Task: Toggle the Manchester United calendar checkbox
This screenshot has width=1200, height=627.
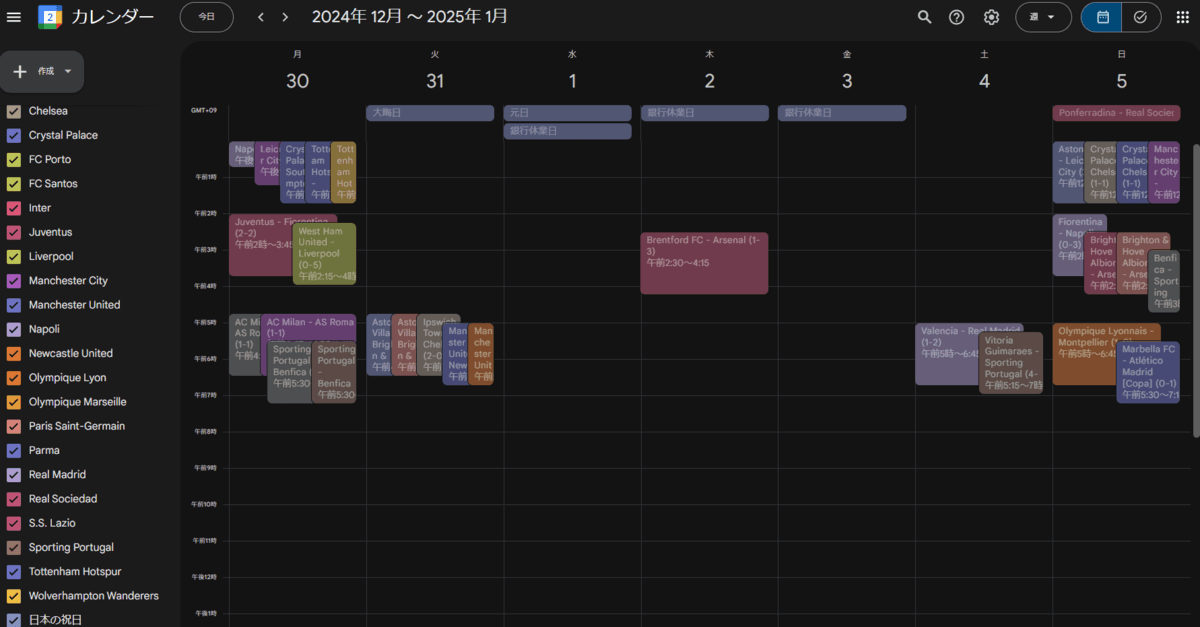Action: (14, 305)
